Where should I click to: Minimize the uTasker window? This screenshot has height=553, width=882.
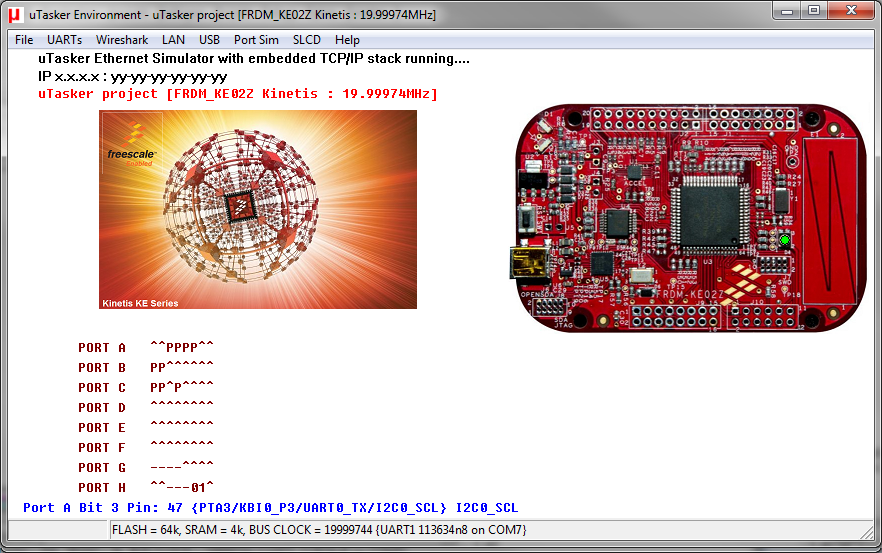tap(787, 11)
